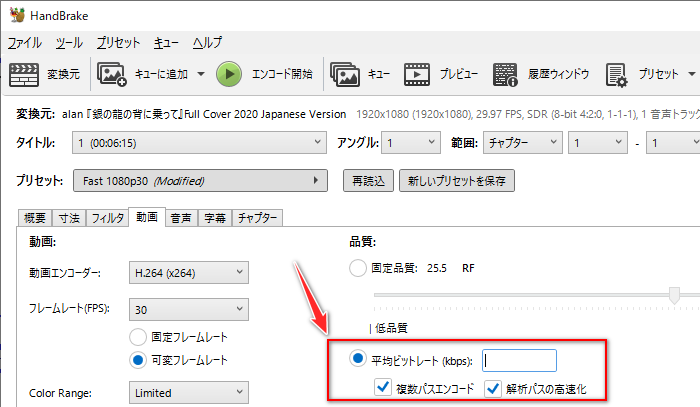The height and width of the screenshot is (407, 700).
Task: Open the ファイル menu
Action: pyautogui.click(x=25, y=43)
